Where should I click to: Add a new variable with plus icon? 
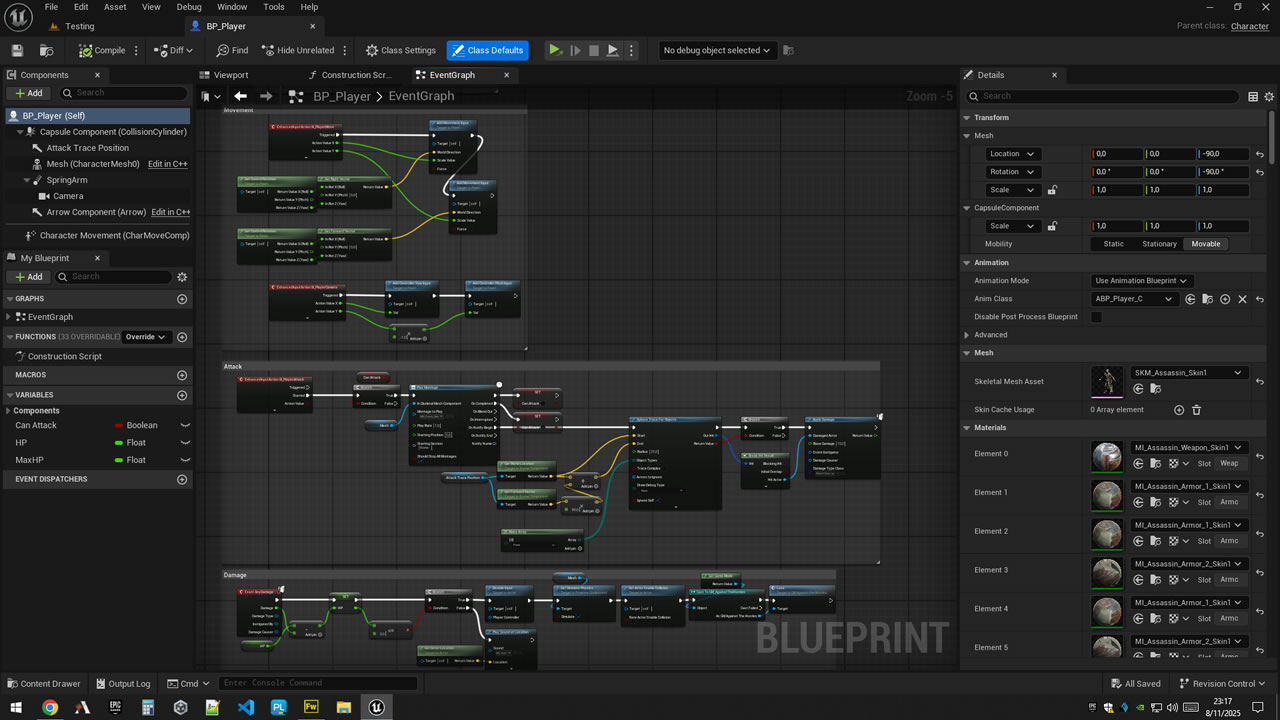182,395
